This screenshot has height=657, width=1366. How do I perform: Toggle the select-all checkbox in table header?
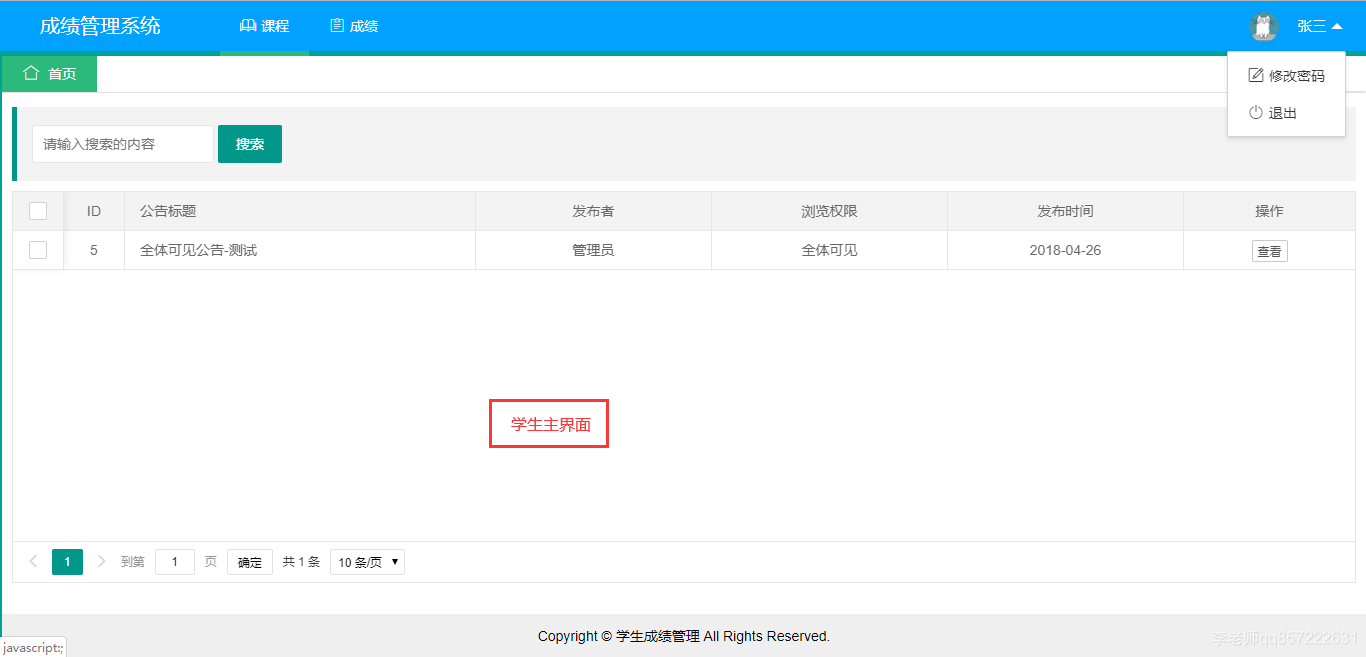coord(38,211)
